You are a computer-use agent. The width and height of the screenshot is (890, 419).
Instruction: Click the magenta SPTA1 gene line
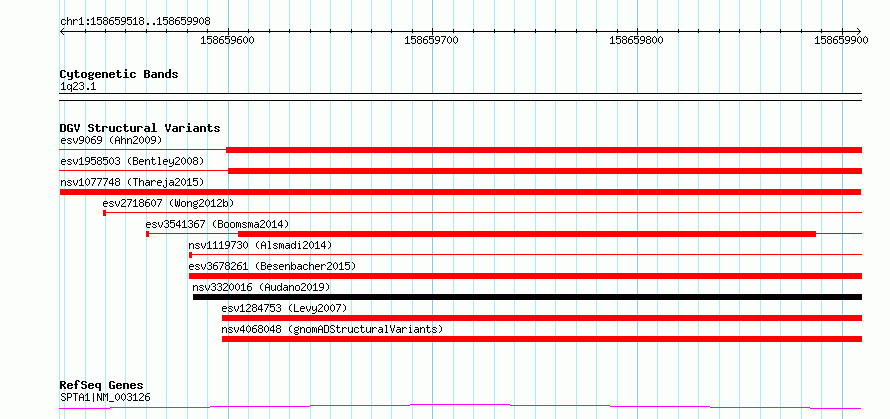pyautogui.click(x=460, y=406)
